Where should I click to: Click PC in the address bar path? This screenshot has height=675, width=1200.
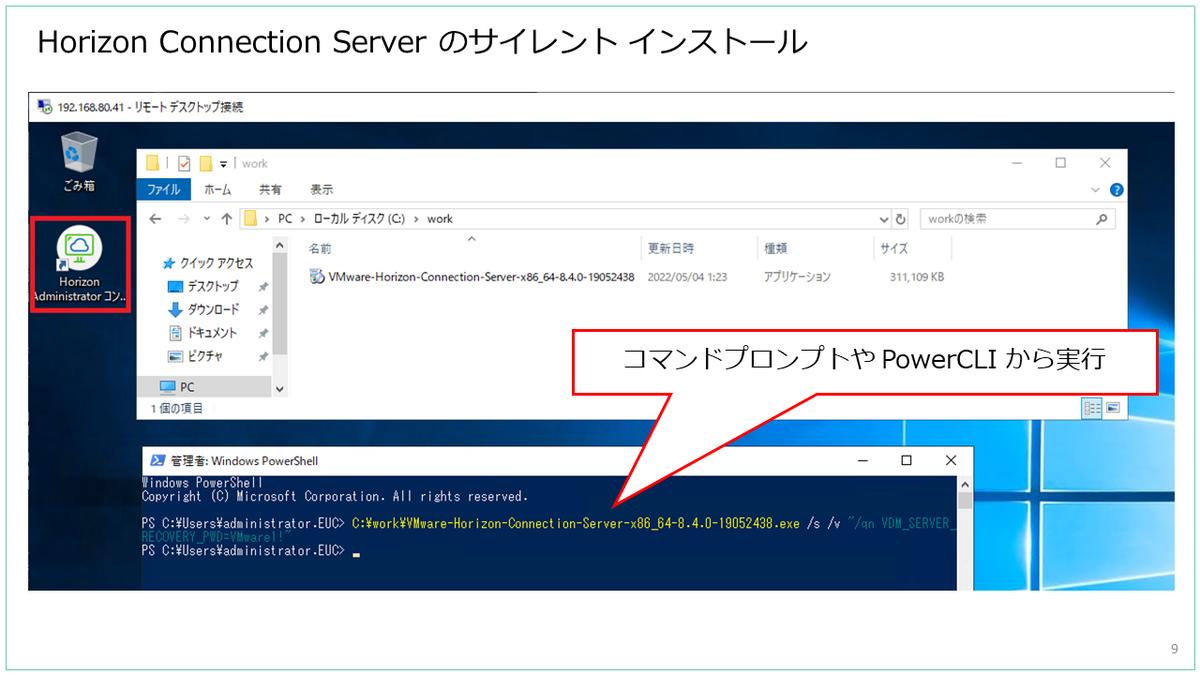[x=285, y=218]
